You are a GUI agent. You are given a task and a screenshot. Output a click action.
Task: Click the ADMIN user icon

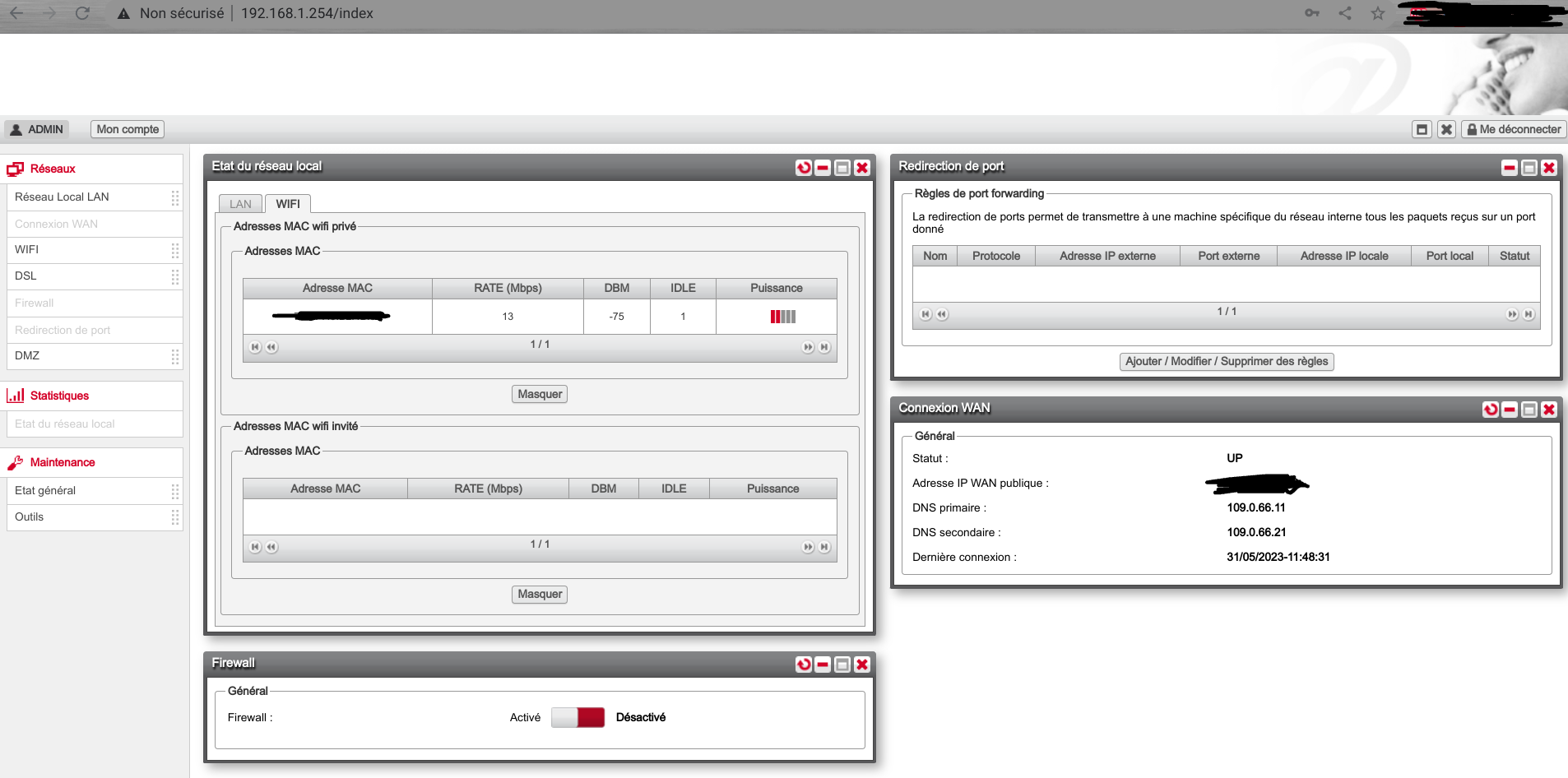click(x=14, y=128)
